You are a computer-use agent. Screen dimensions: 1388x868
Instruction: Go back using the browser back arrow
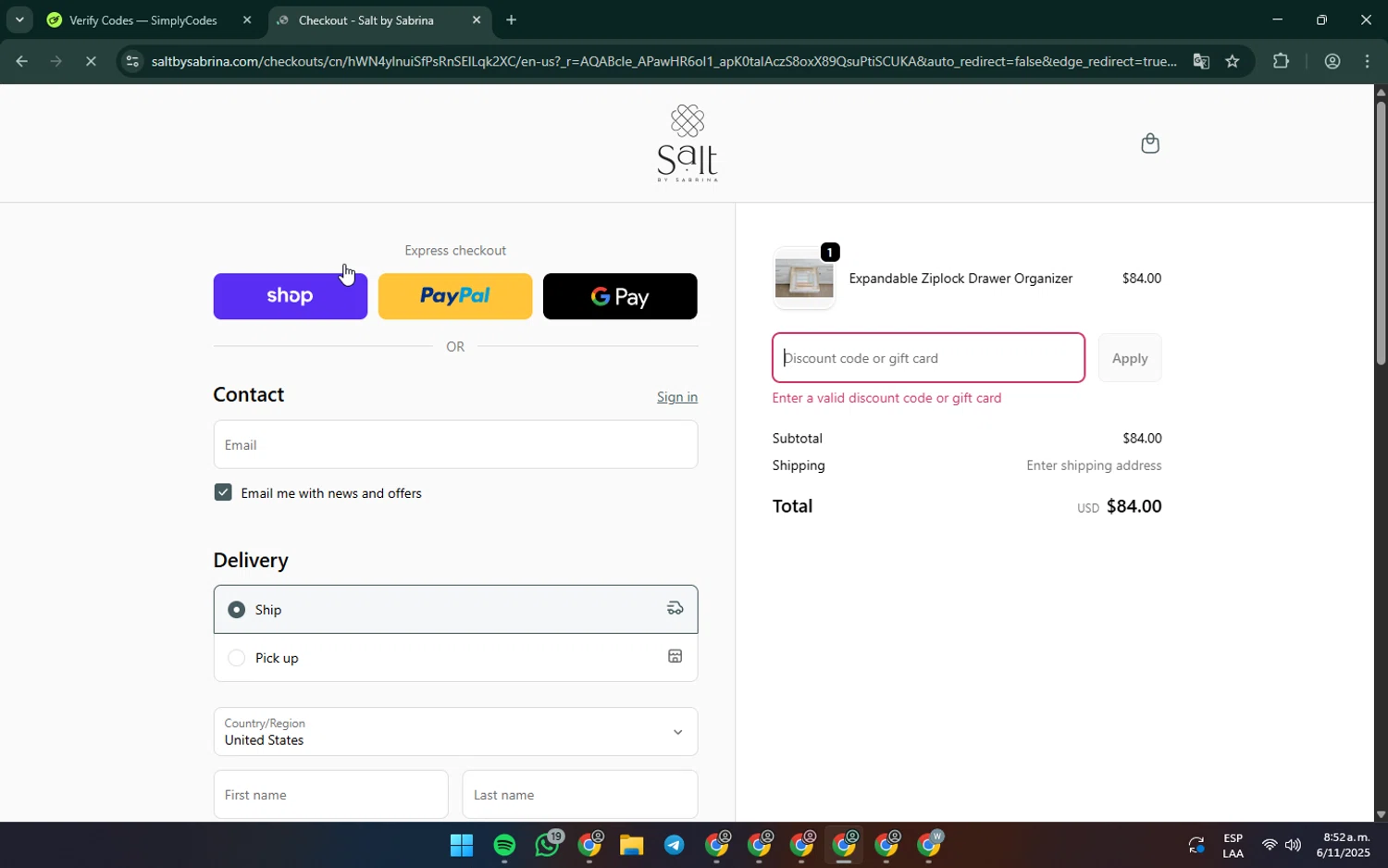pos(20,62)
